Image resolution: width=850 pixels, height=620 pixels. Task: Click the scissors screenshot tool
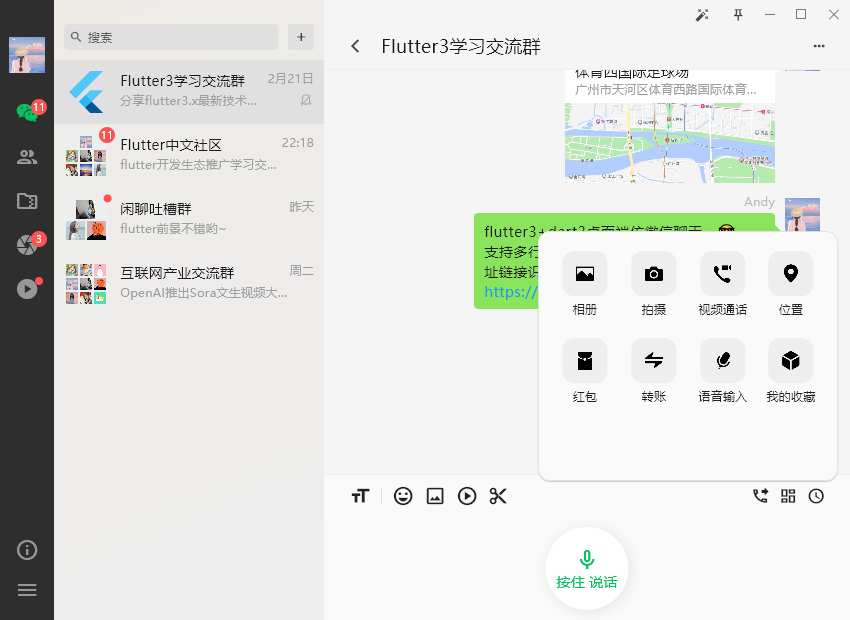(498, 496)
